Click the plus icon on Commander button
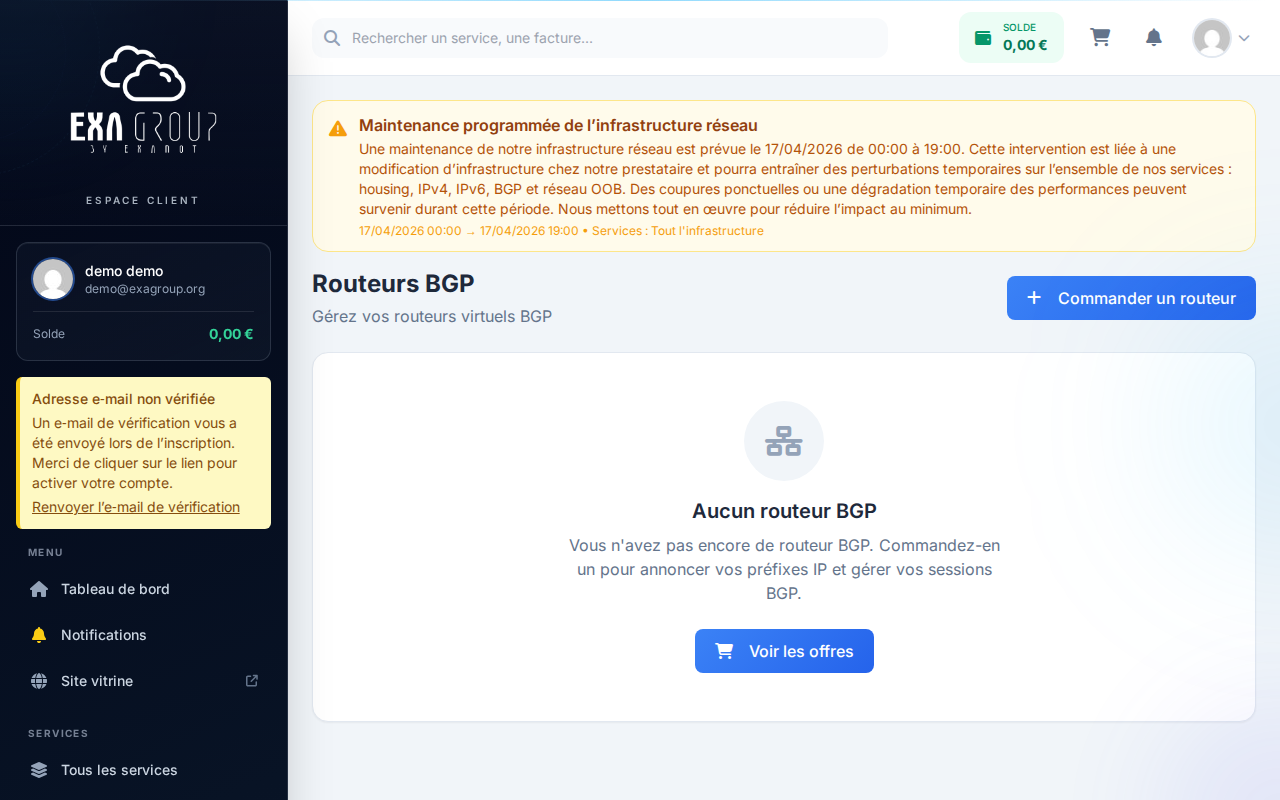Screen dimensions: 1280x800 click(x=1034, y=298)
